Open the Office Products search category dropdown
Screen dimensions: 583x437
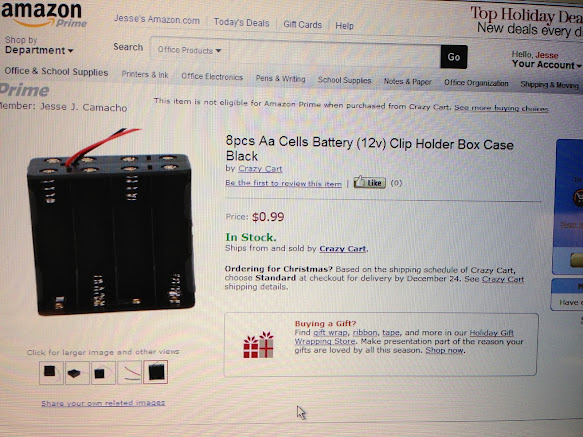189,50
